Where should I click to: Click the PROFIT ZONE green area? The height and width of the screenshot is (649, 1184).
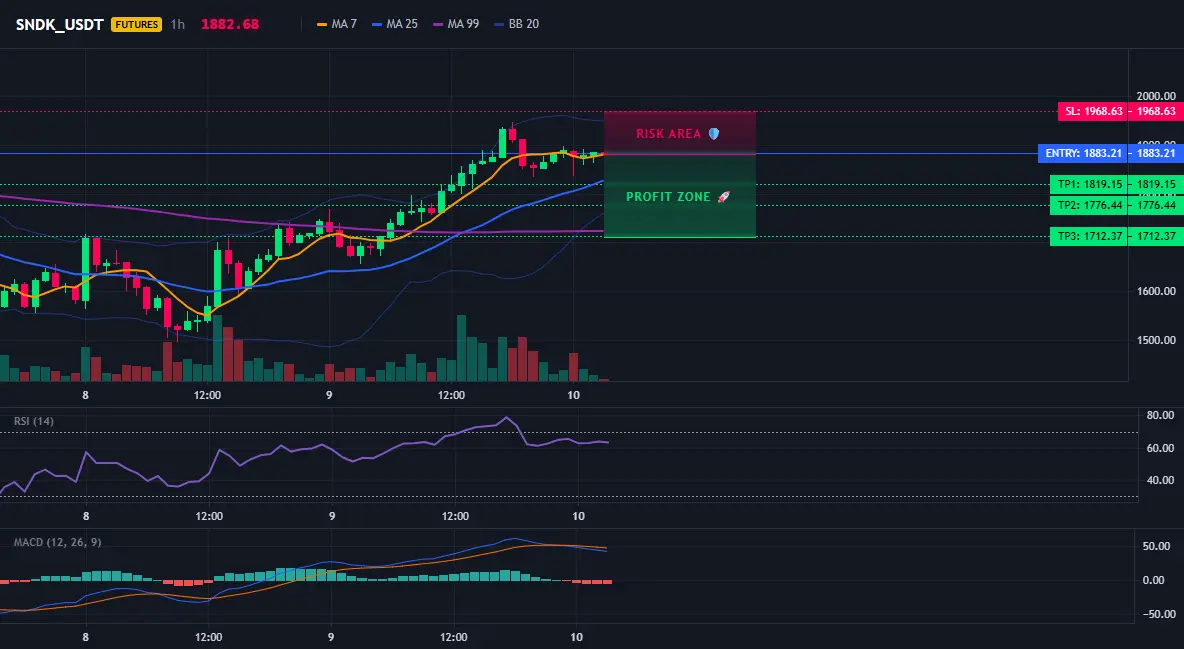[x=680, y=196]
